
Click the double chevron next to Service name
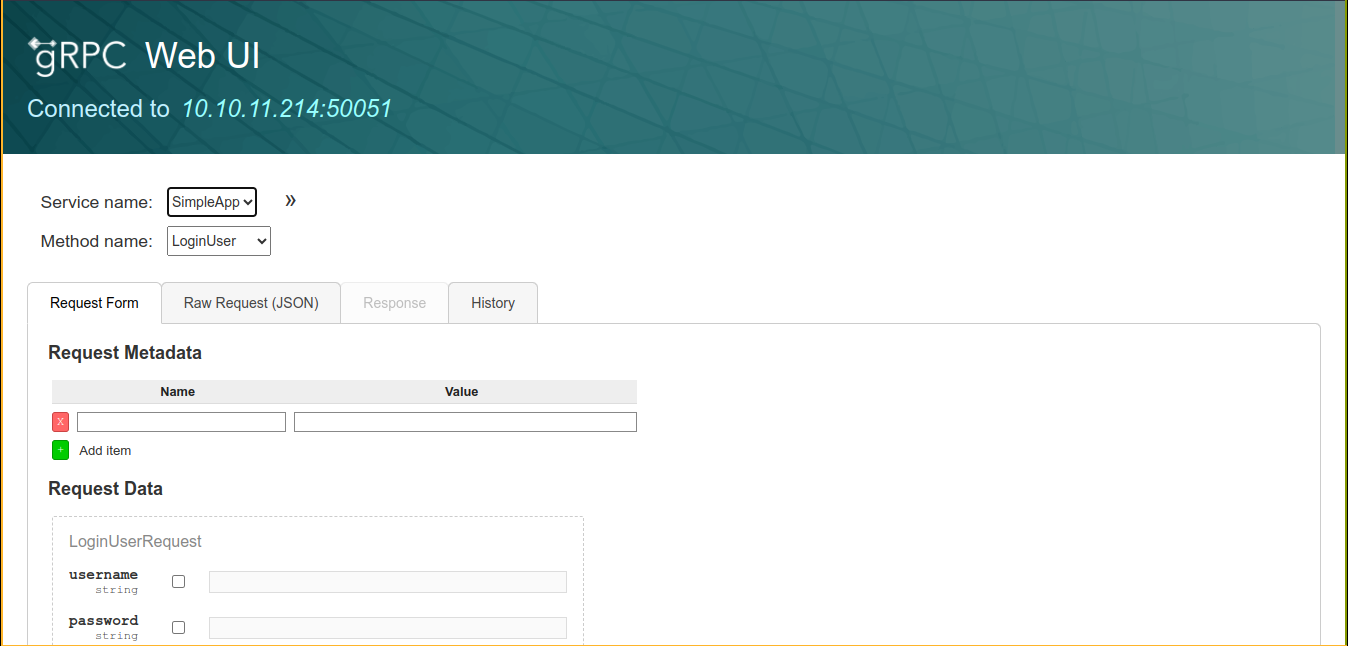[x=290, y=201]
